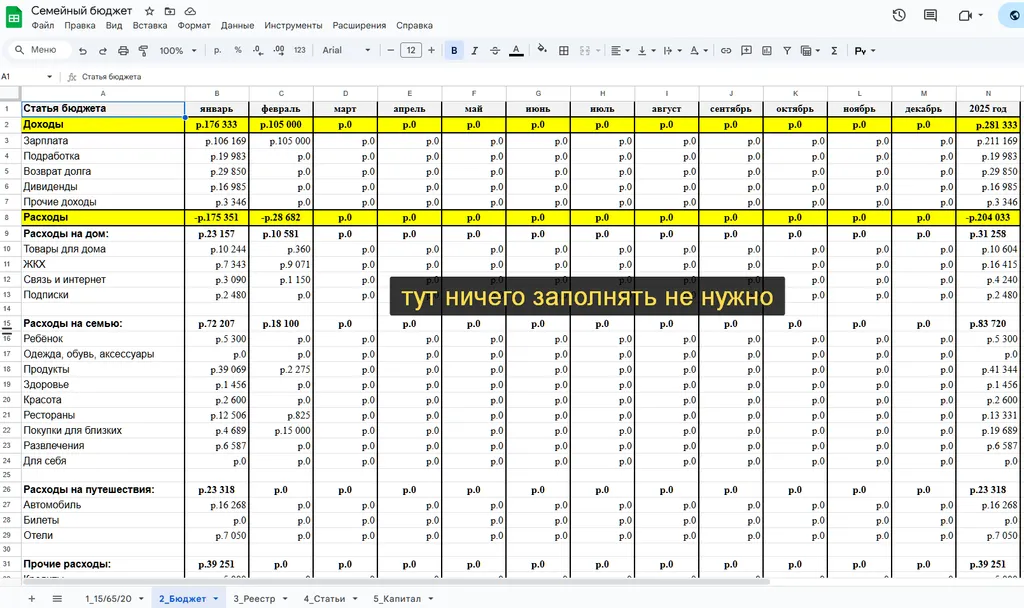The image size is (1024, 608).
Task: Click the add new sheet plus button
Action: click(x=31, y=599)
